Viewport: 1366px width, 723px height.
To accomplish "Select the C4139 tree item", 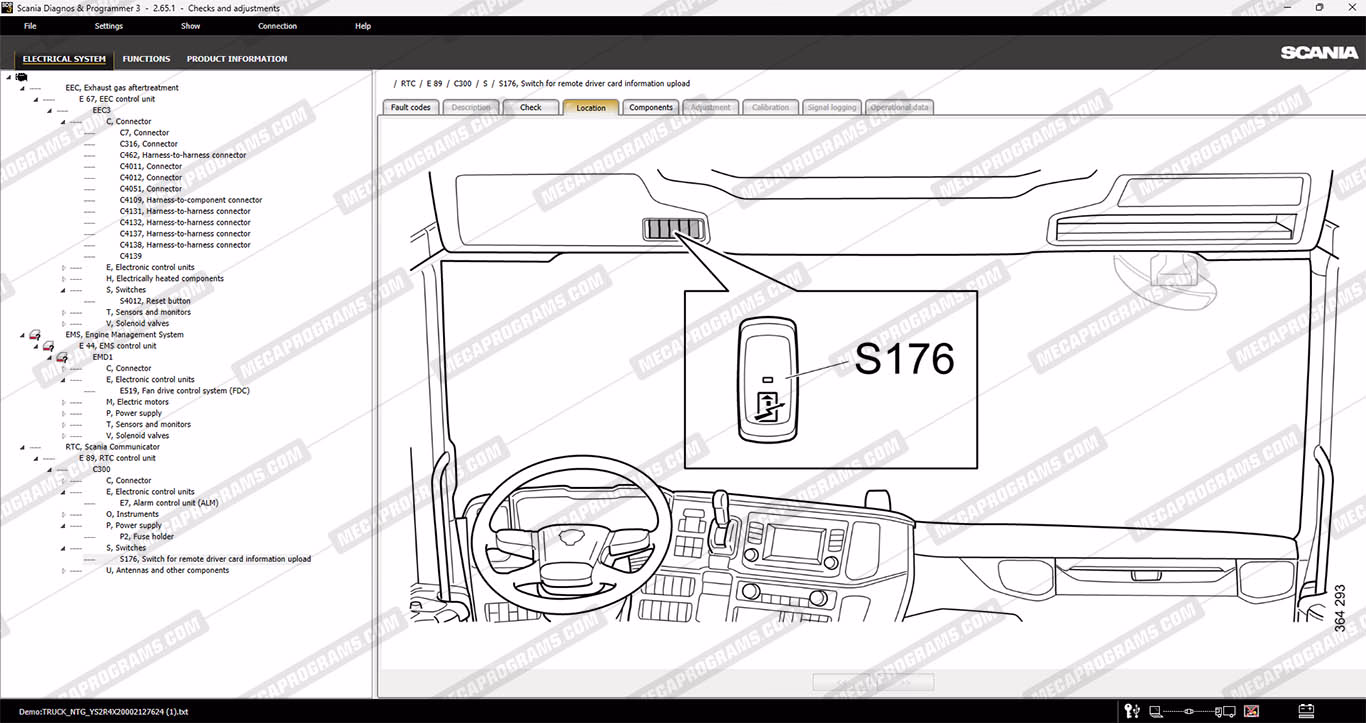I will pos(130,256).
